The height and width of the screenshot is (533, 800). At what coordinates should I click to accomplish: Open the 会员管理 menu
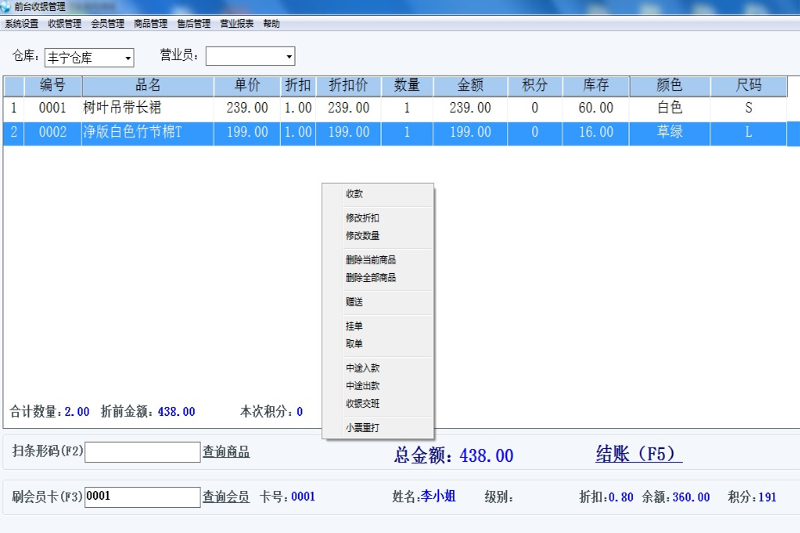pos(107,23)
